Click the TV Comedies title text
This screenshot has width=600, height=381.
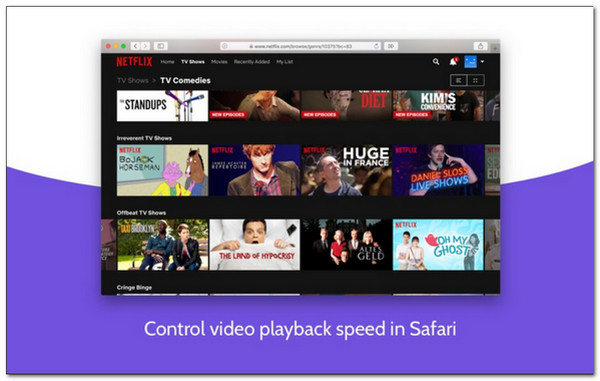click(x=185, y=80)
